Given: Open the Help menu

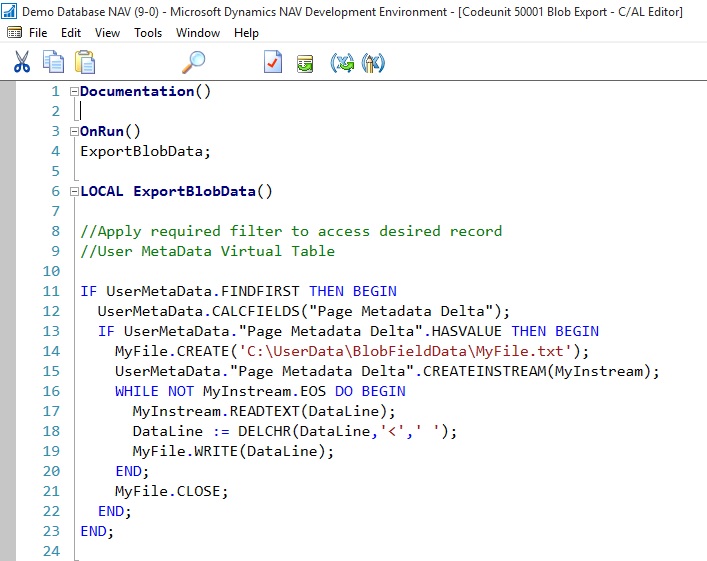Looking at the screenshot, I should 246,33.
